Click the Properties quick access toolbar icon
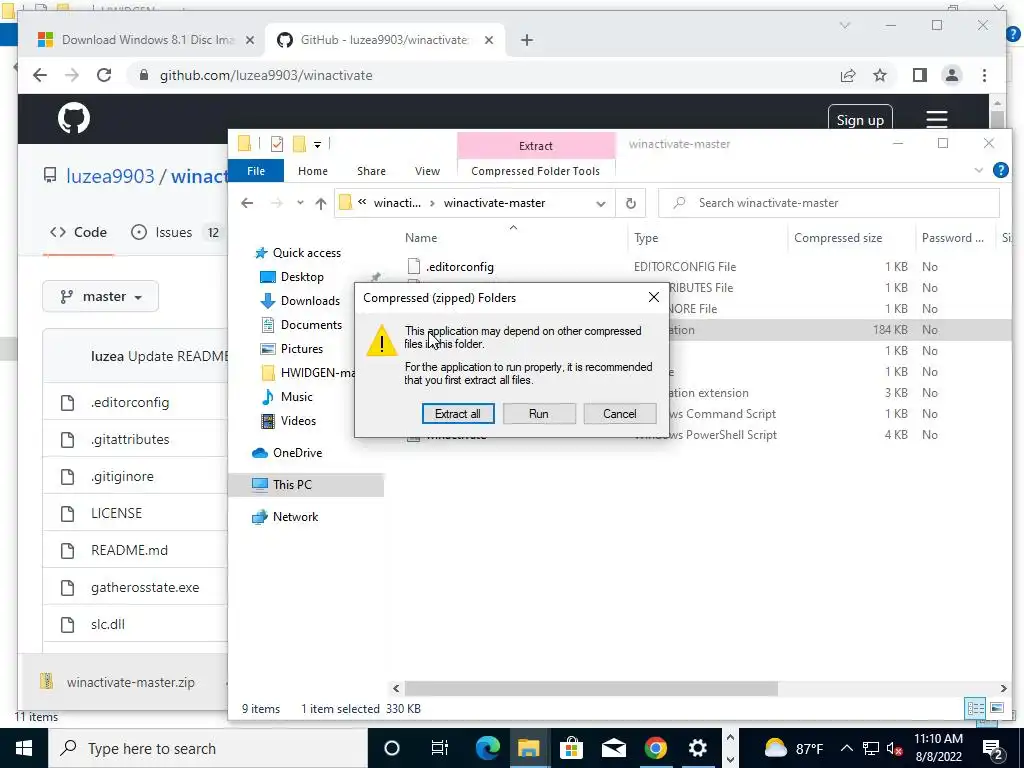 tap(277, 144)
